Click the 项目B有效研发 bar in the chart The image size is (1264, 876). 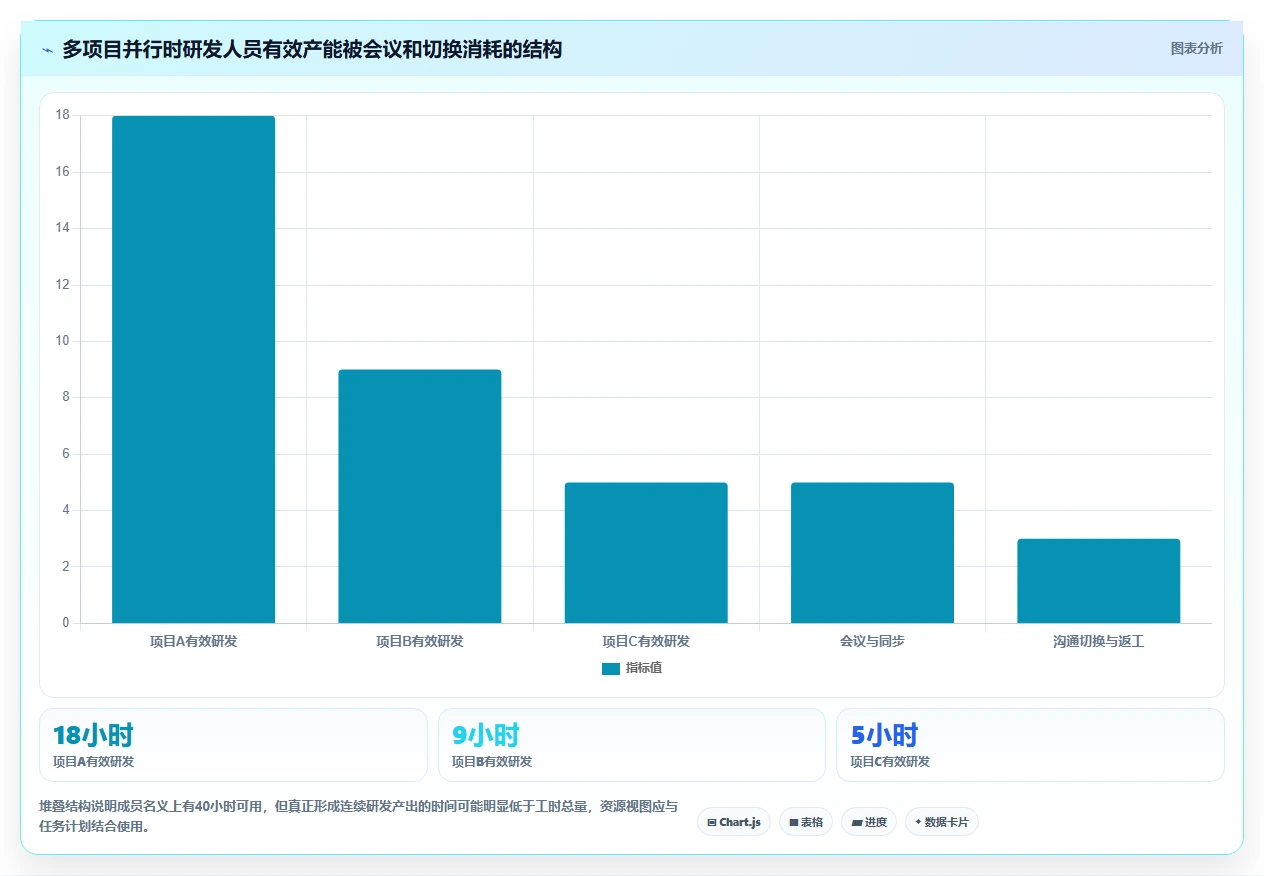tap(419, 496)
